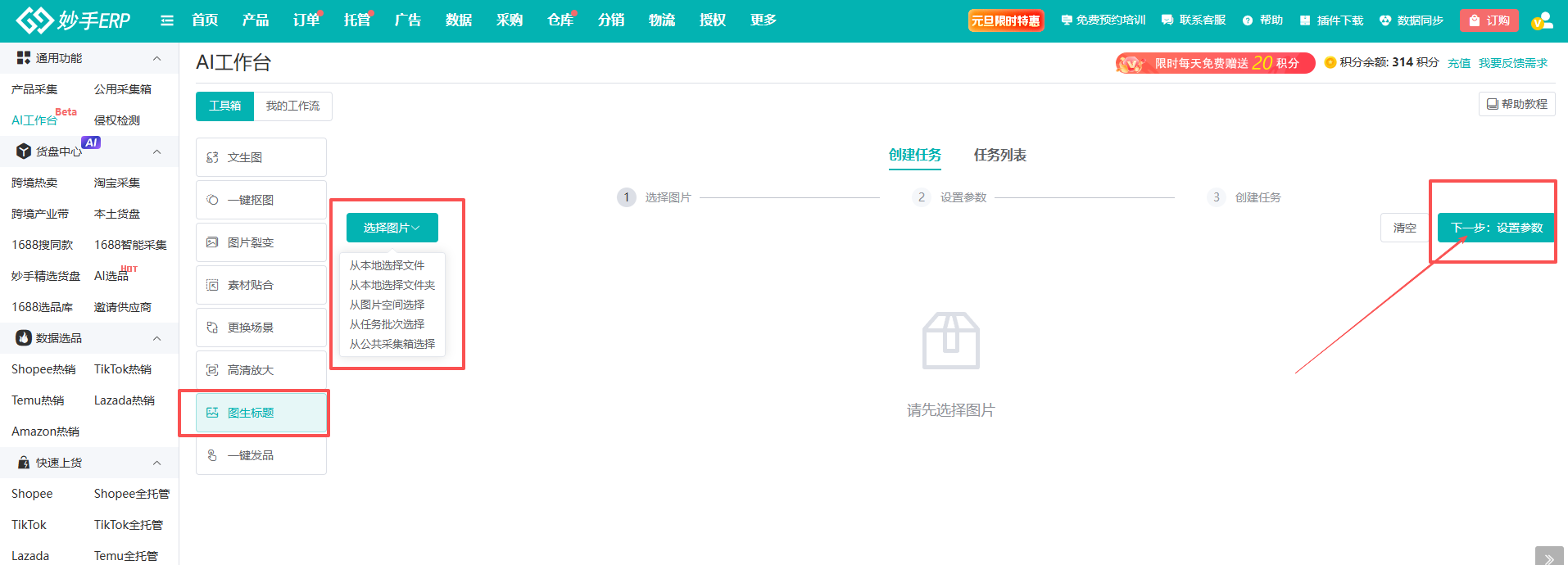
Task: Open 物流 menu in navigation
Action: click(662, 20)
